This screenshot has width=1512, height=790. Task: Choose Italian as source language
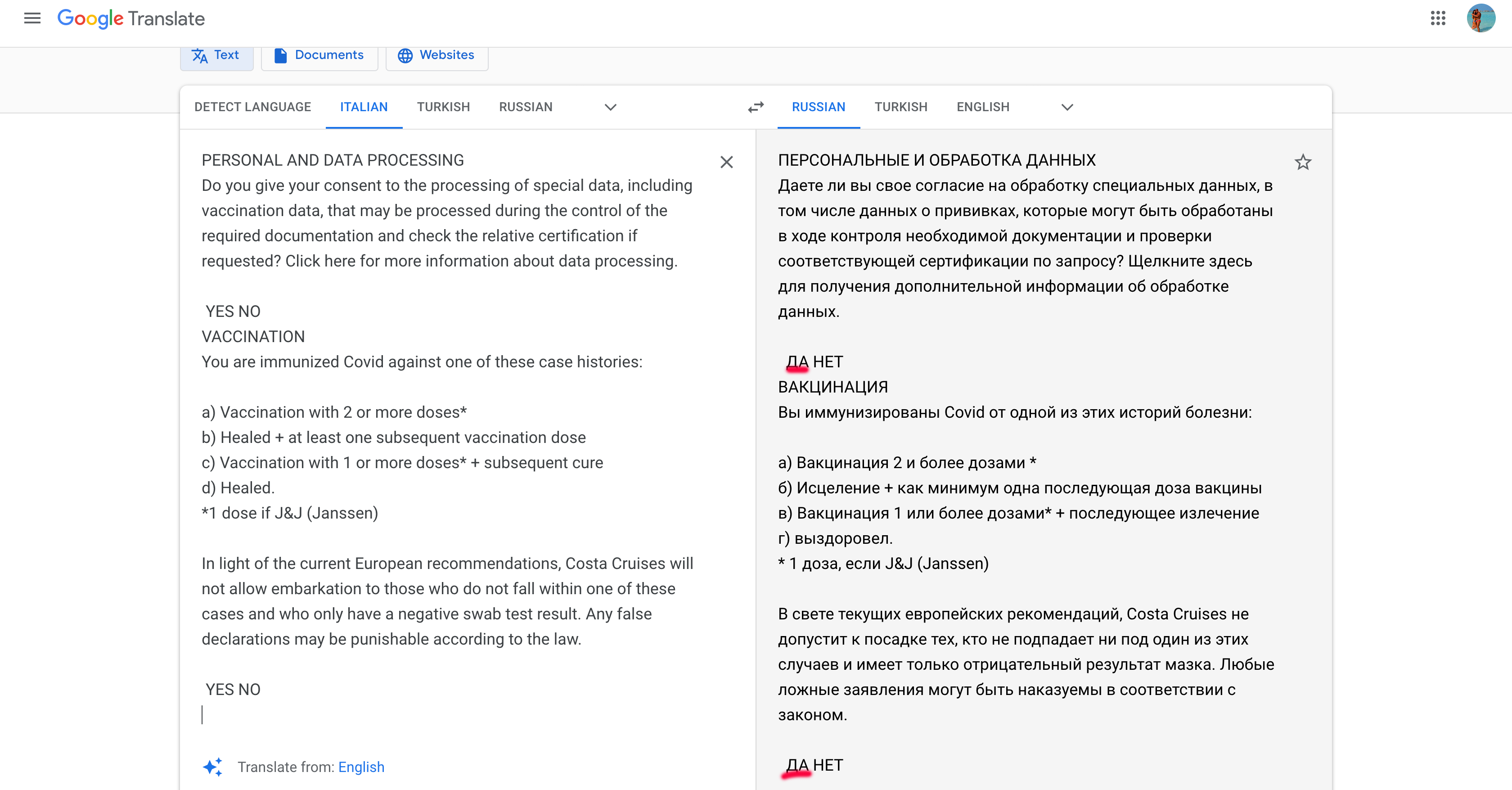(x=364, y=107)
